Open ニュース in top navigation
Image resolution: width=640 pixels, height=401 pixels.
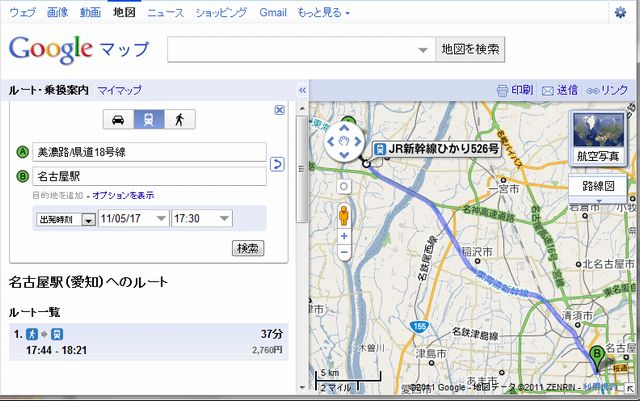tap(166, 13)
